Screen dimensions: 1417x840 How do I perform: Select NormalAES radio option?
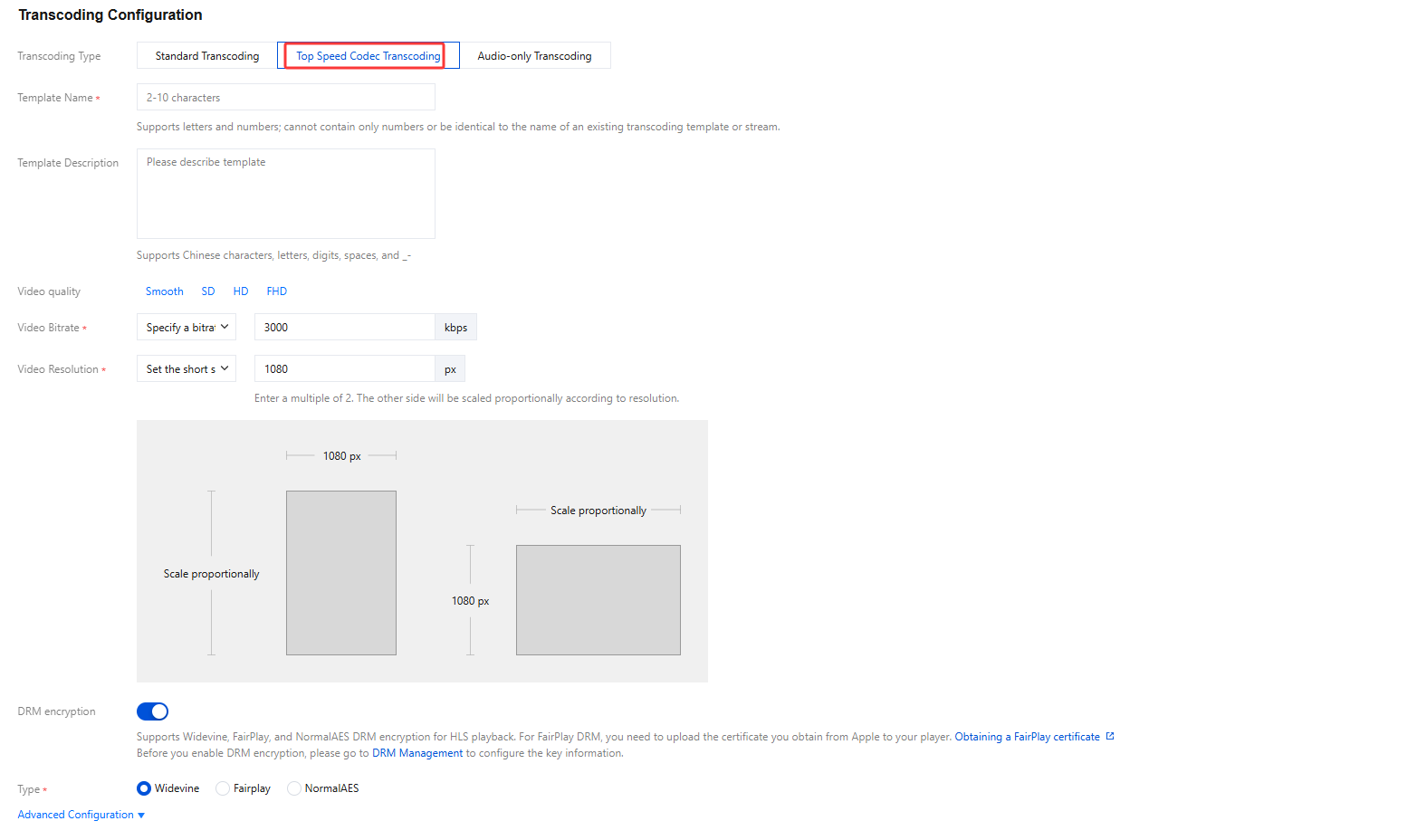[294, 788]
